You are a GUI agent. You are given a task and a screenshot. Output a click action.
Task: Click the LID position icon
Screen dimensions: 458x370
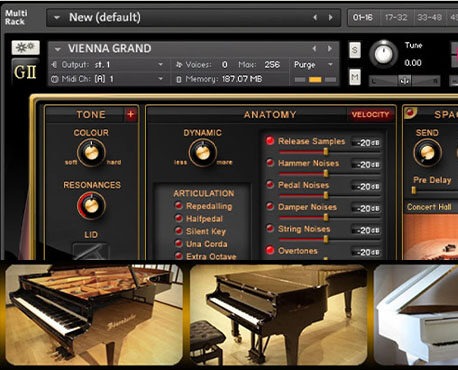[91, 251]
